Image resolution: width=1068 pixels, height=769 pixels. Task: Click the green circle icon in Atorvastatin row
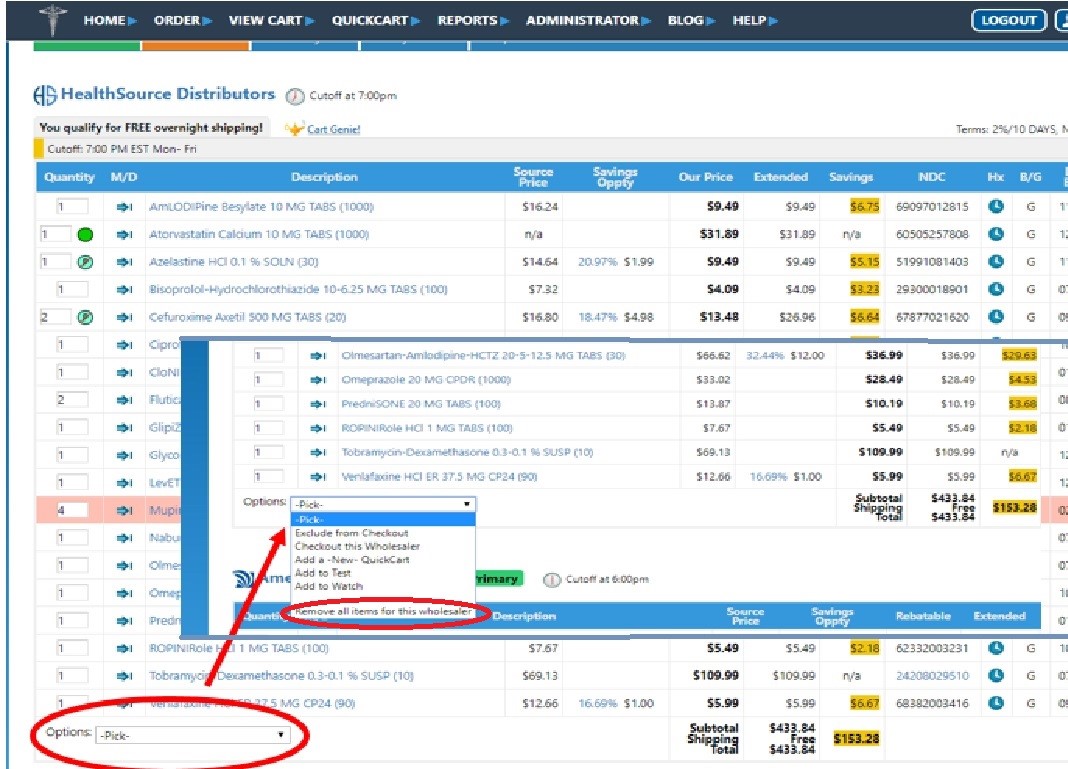point(85,235)
